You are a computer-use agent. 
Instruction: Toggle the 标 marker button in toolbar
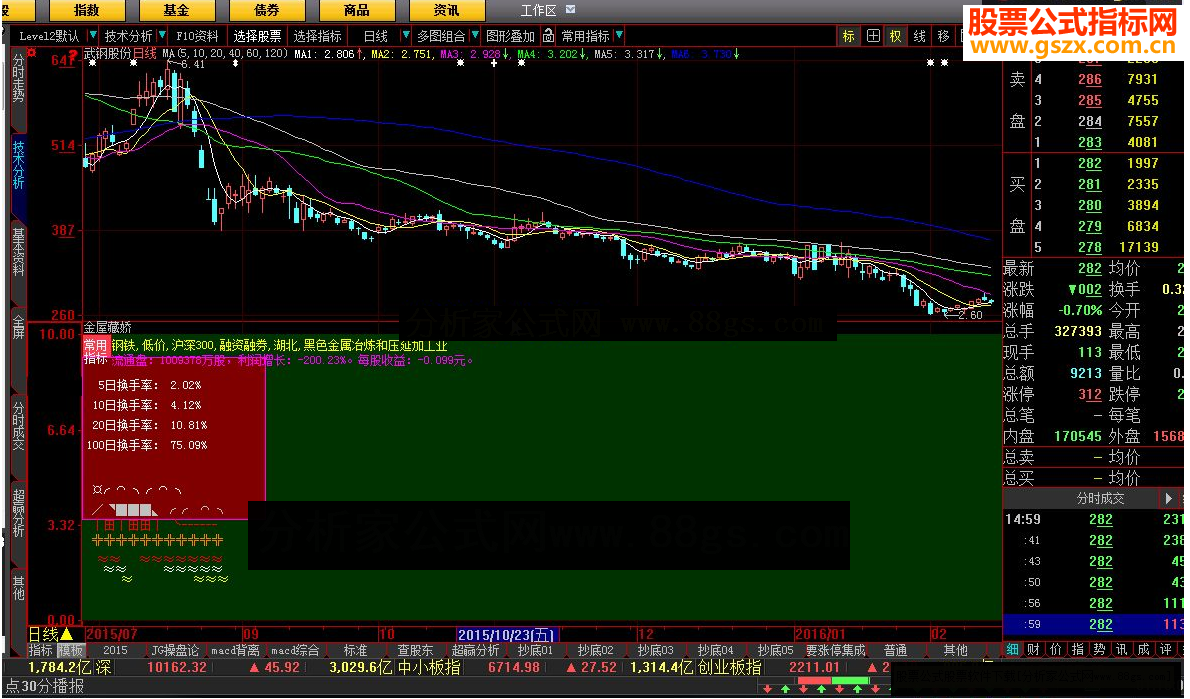click(848, 36)
